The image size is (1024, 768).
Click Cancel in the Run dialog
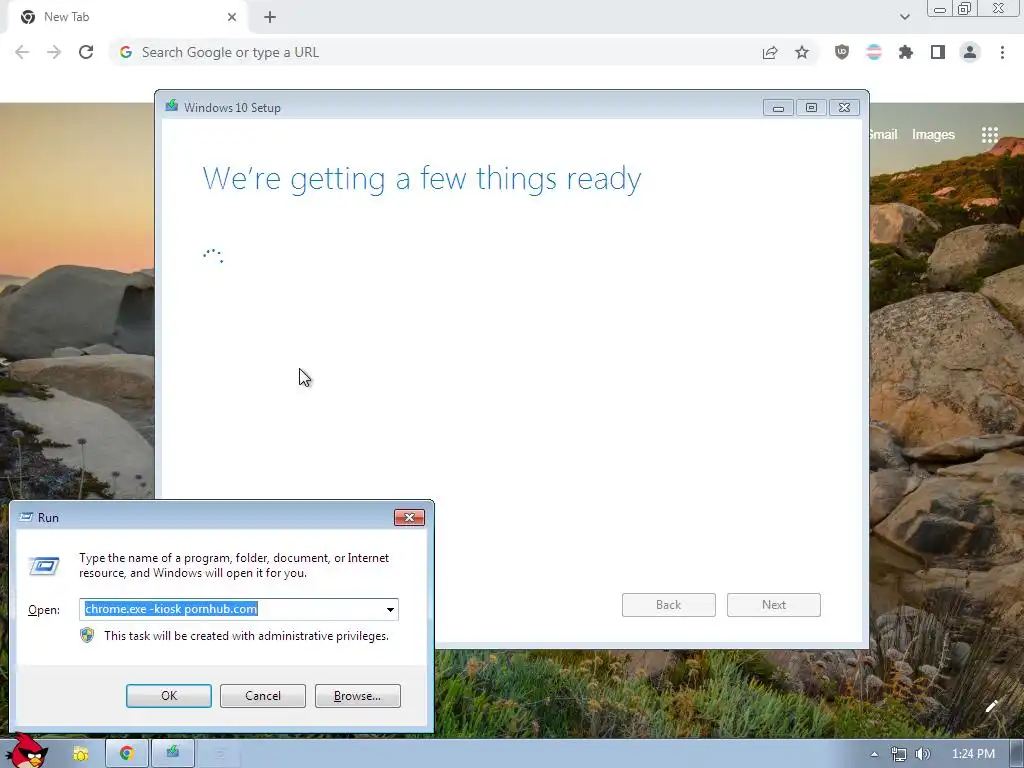click(x=263, y=696)
